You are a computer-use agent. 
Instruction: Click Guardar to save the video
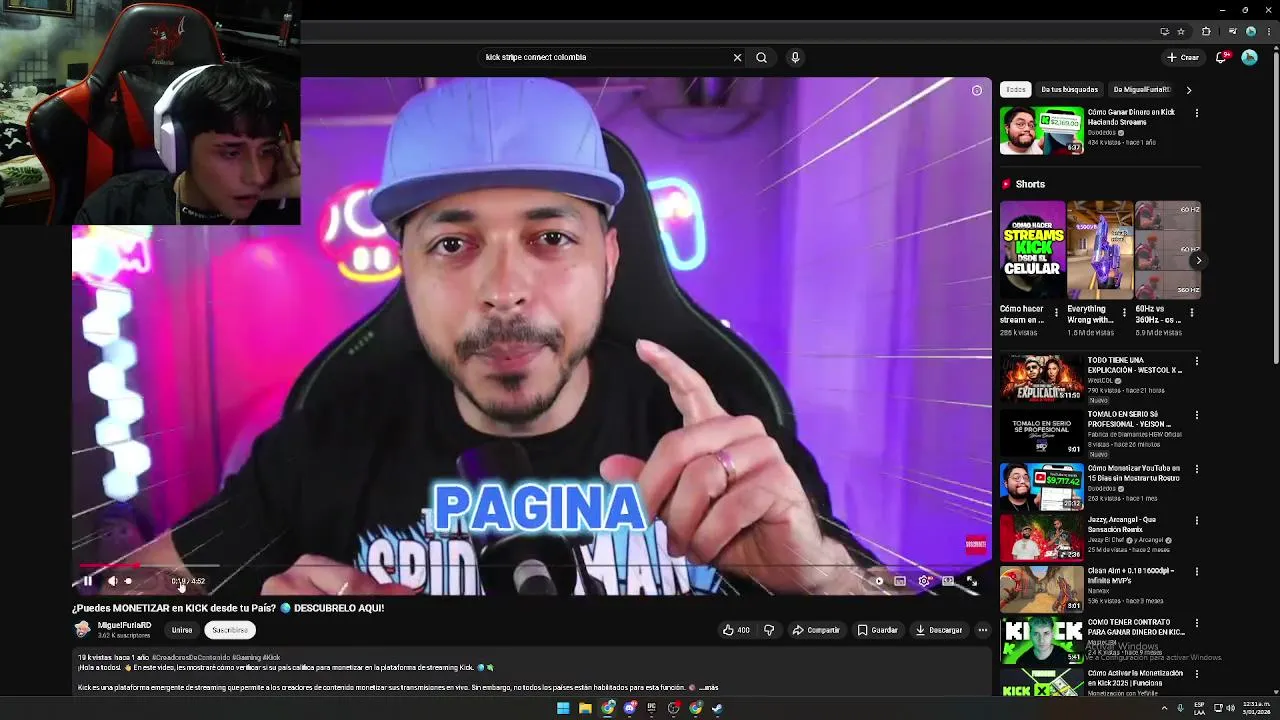tap(878, 630)
